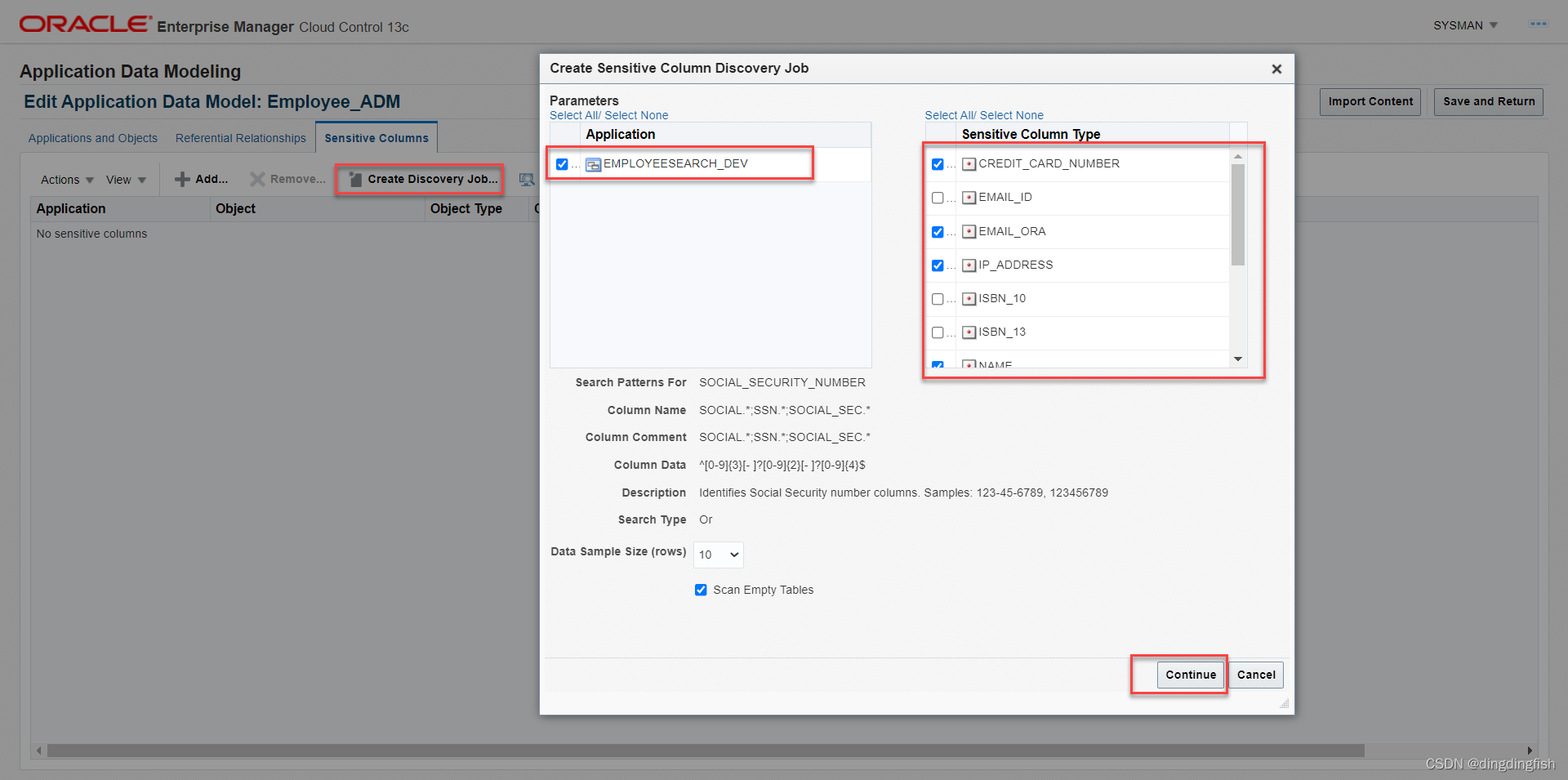Click the left arrow of the bottom scrollbar
This screenshot has width=1568, height=780.
click(x=38, y=750)
